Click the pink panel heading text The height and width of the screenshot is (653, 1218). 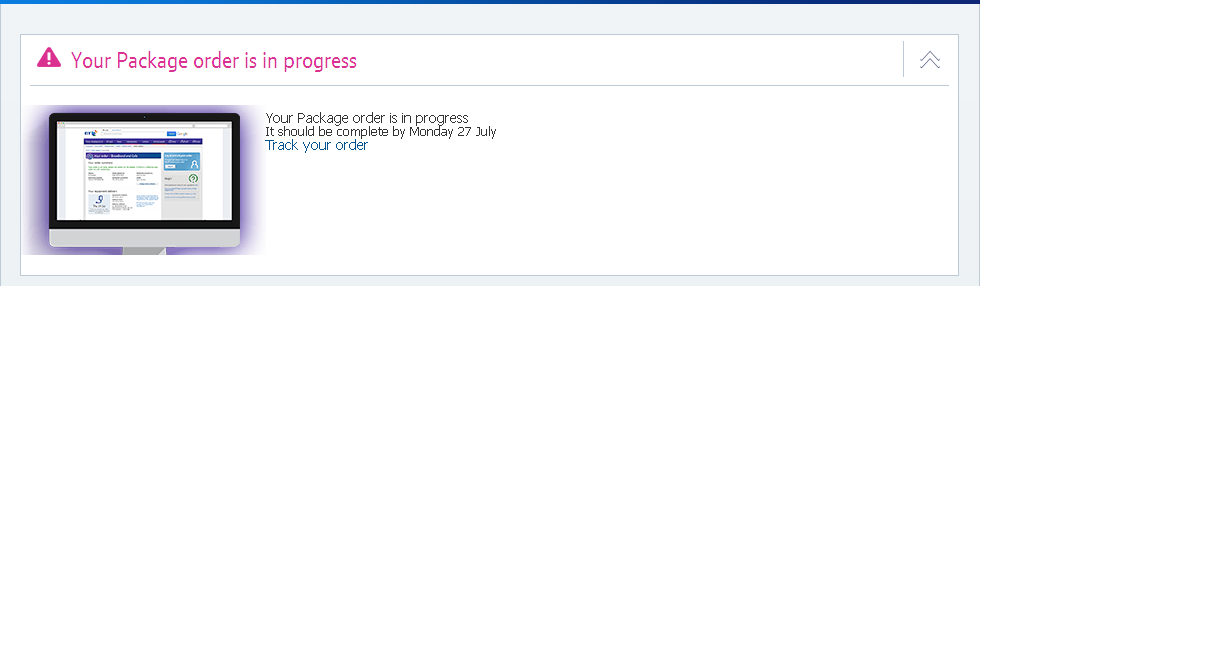coord(214,61)
